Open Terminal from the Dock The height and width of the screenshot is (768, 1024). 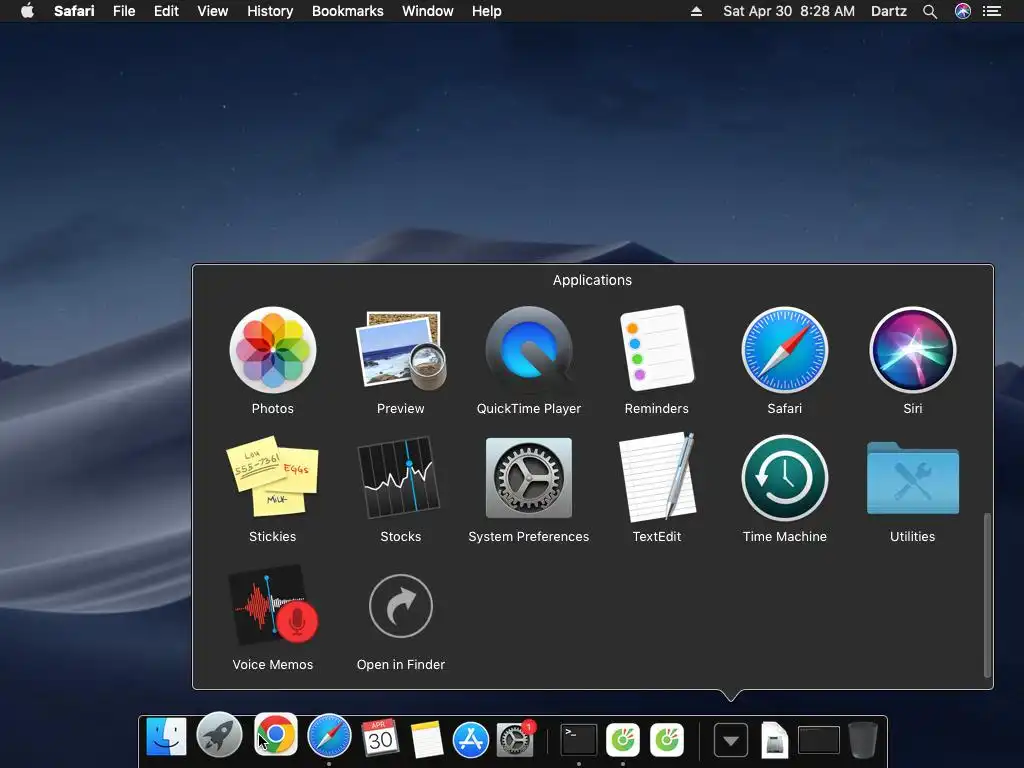(579, 739)
